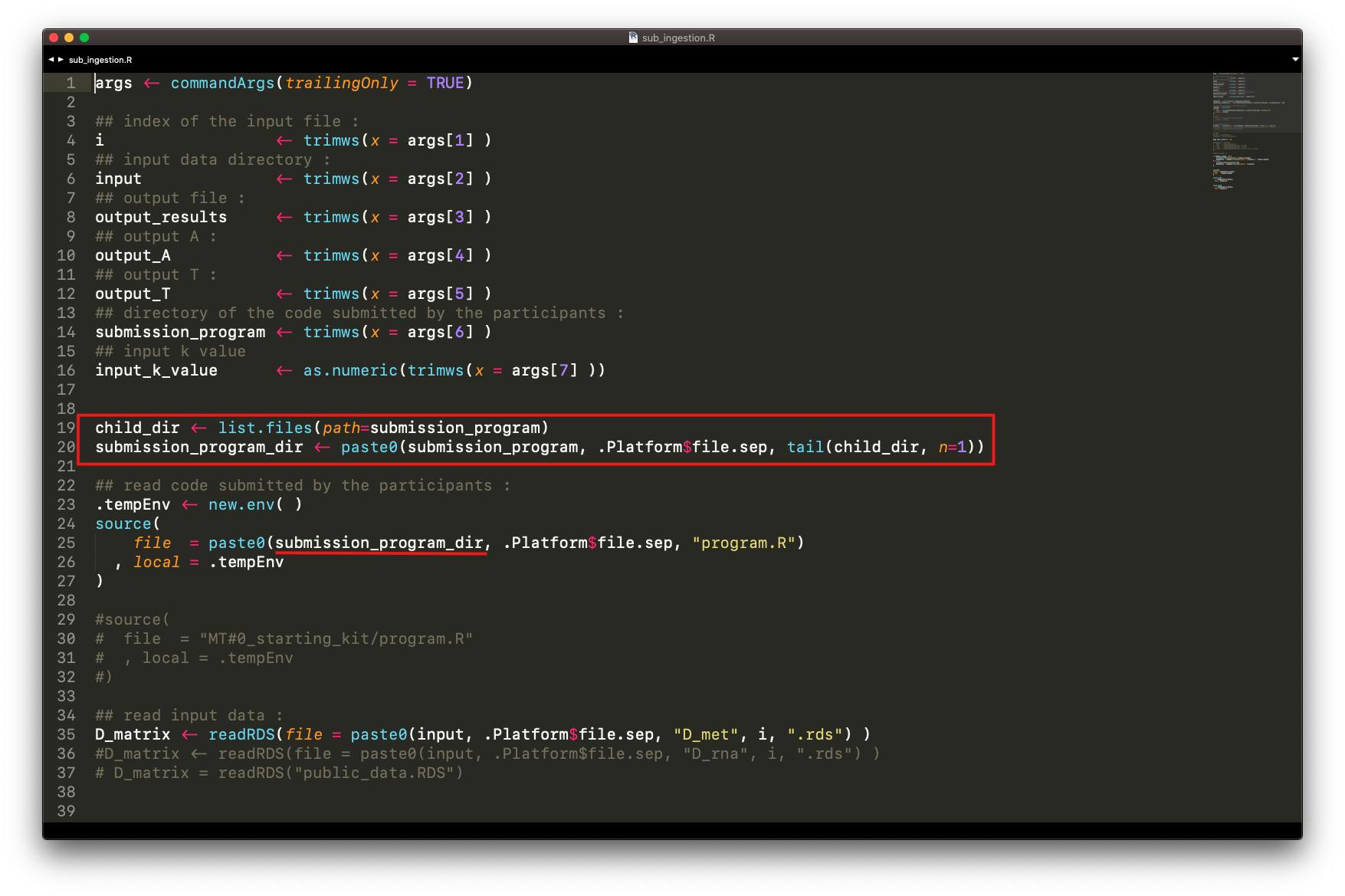This screenshot has height=896, width=1345.
Task: Click line number 24 in gutter
Action: 66,523
